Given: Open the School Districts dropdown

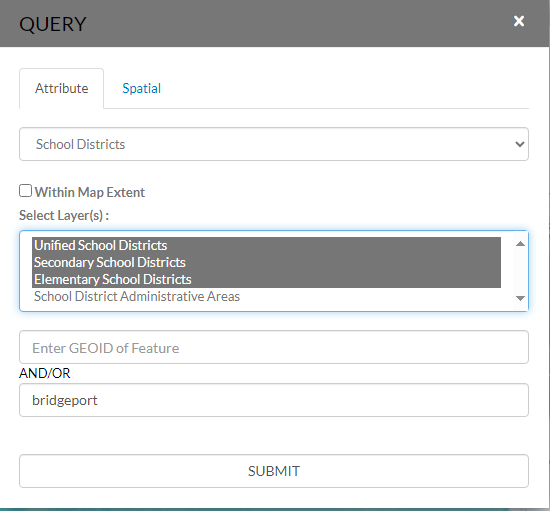Looking at the screenshot, I should (x=274, y=144).
